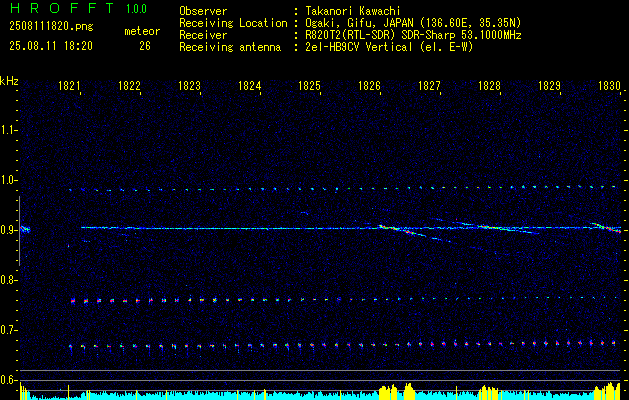Click the 1826 time marker
The height and width of the screenshot is (400, 629).
(369, 86)
